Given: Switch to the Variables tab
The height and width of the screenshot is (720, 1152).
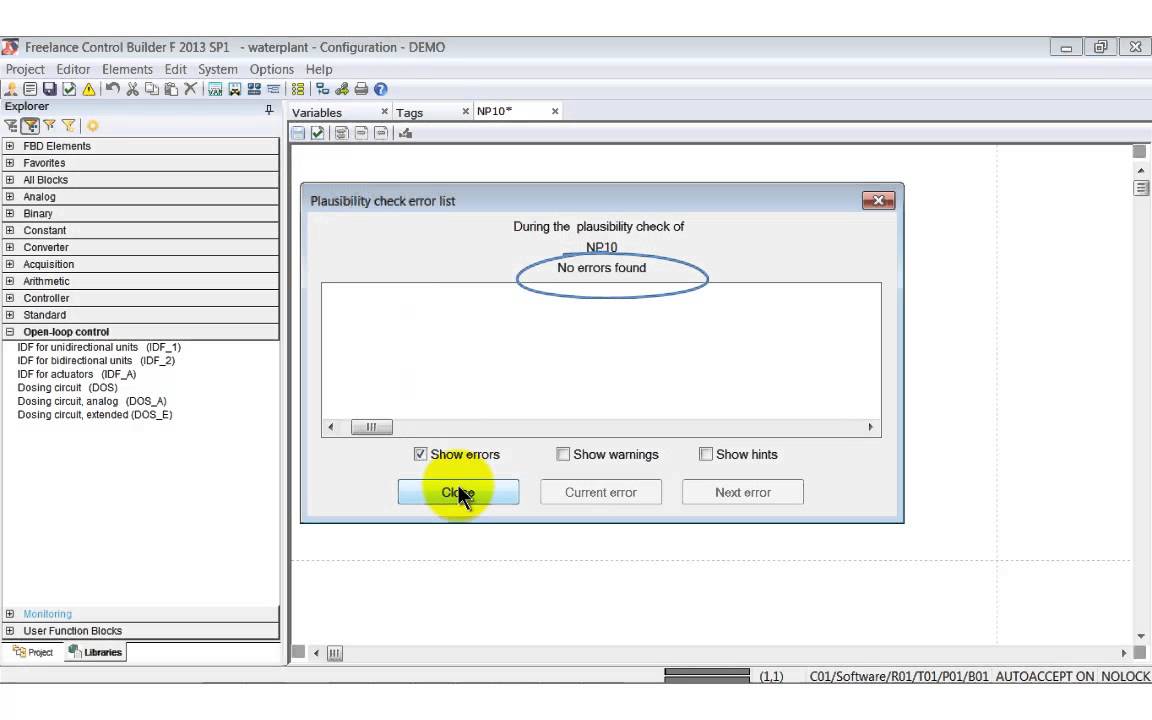Looking at the screenshot, I should coord(317,112).
